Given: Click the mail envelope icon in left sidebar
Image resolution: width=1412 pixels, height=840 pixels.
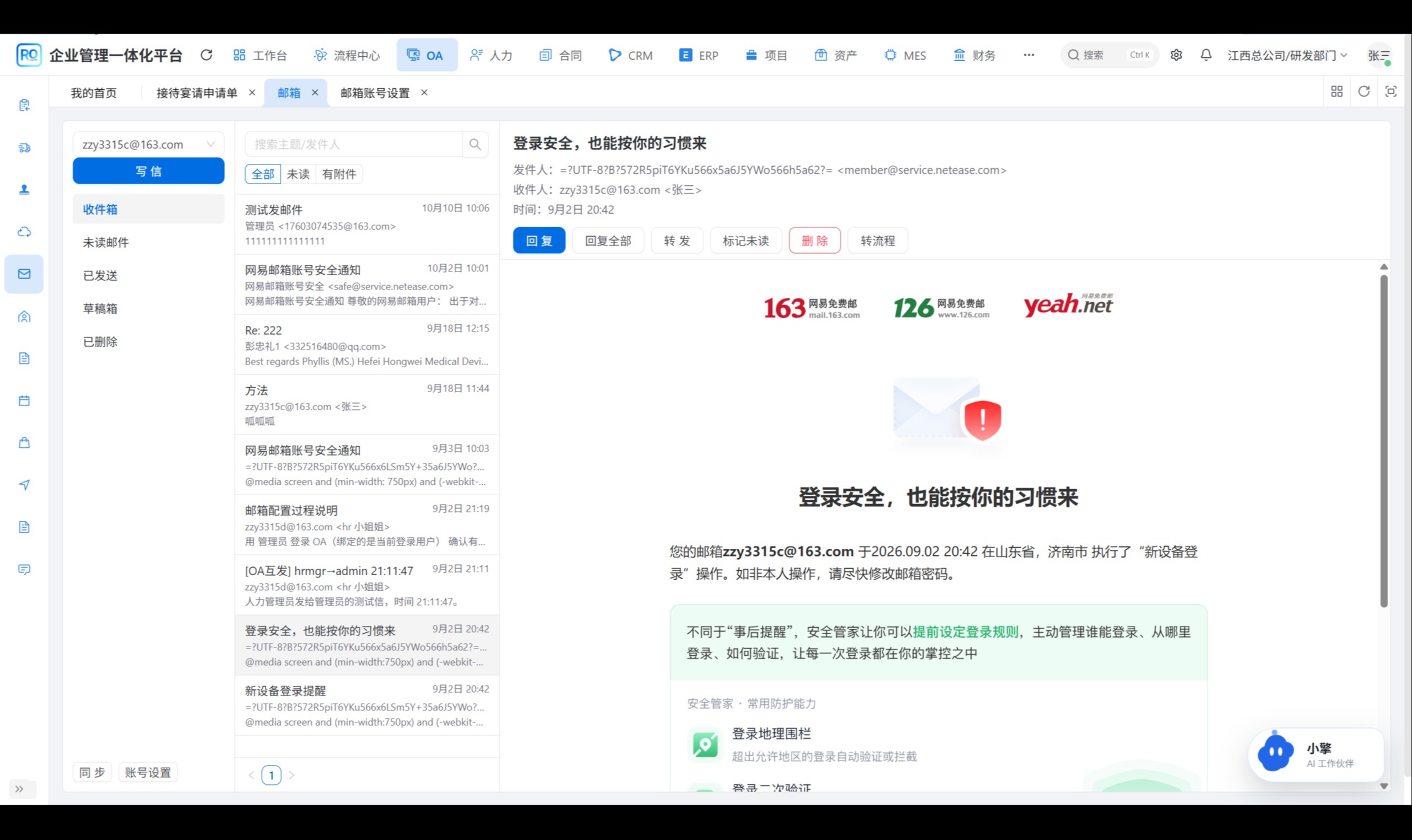Looking at the screenshot, I should coord(24,274).
